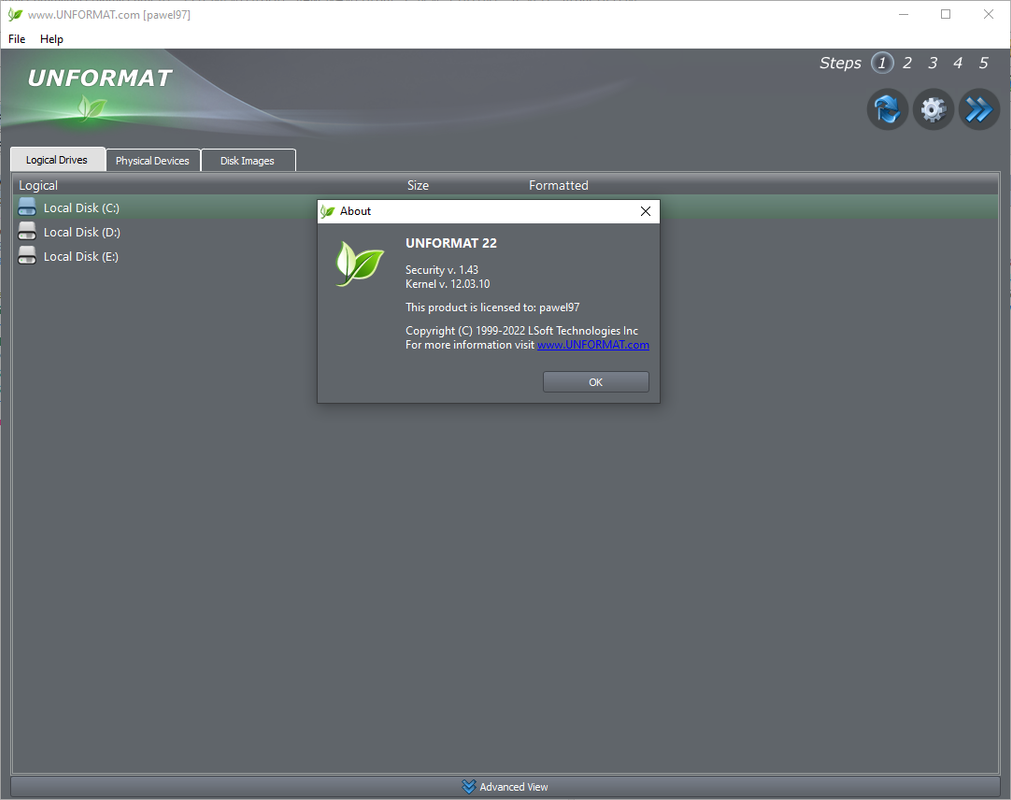Select the Local Disk (C:) drive icon
The width and height of the screenshot is (1011, 800).
pyautogui.click(x=27, y=207)
